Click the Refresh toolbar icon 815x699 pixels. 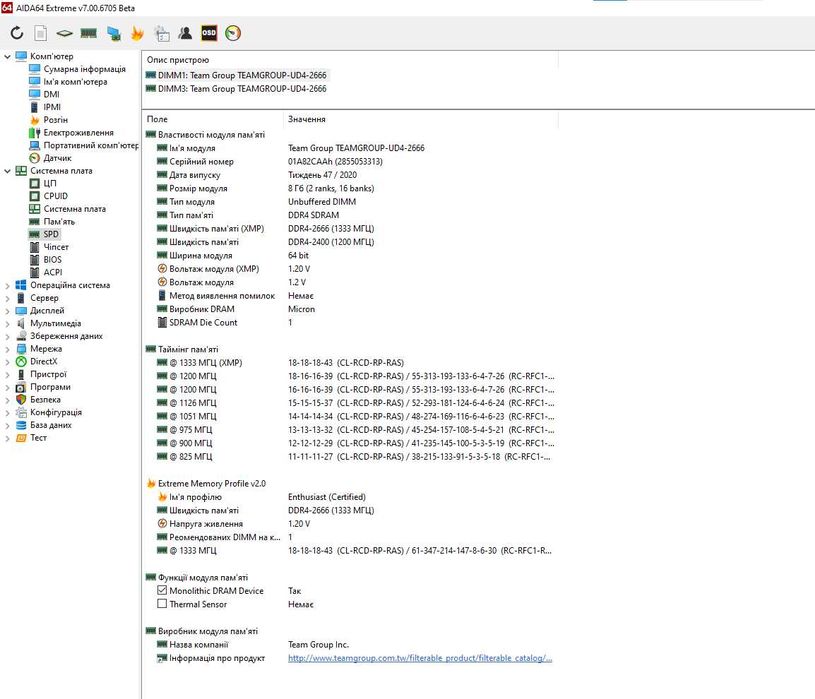click(17, 33)
